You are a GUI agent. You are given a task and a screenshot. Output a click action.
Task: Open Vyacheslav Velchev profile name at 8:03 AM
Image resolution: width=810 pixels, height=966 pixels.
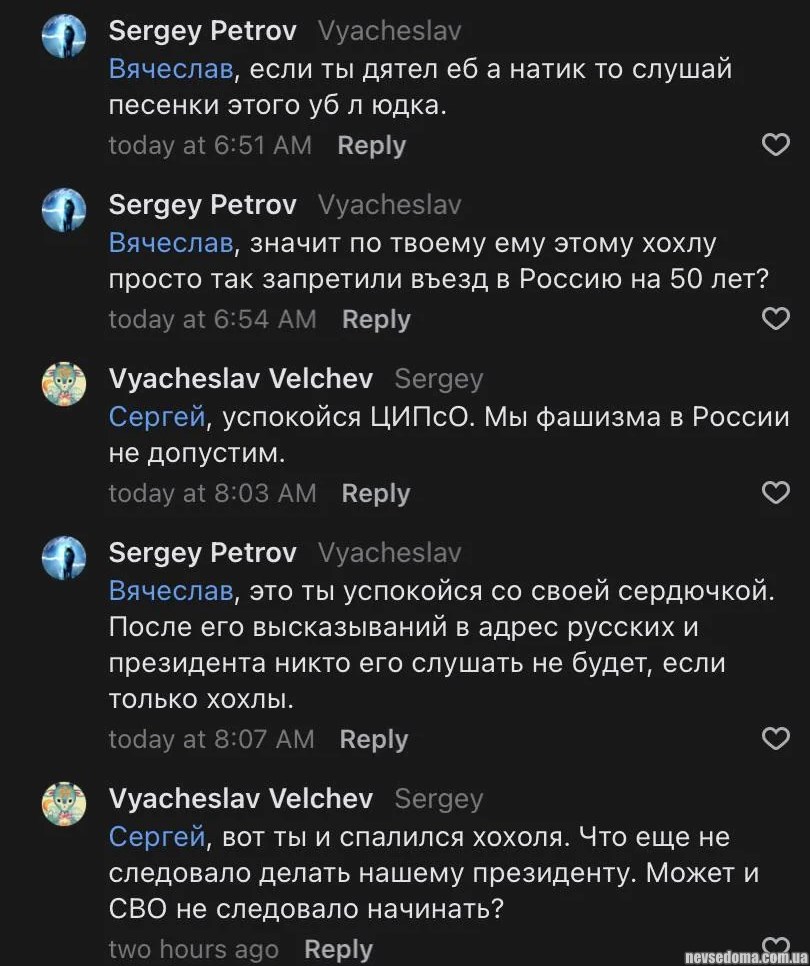coord(240,379)
